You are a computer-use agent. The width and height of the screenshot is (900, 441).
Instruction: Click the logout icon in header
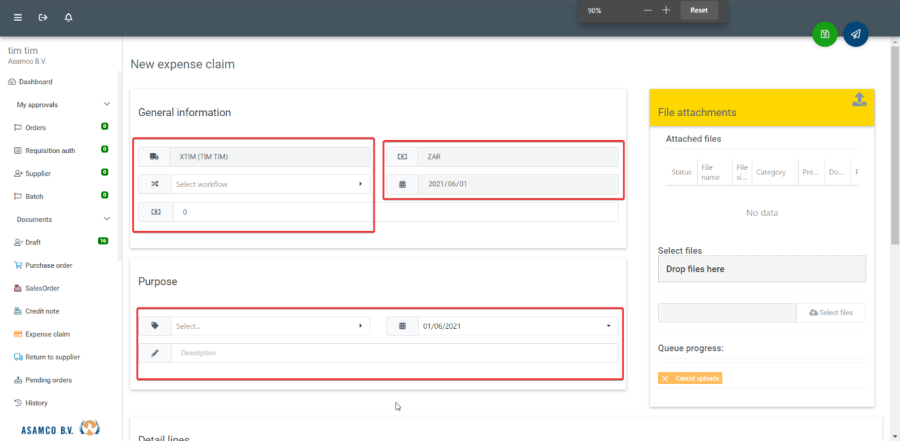pos(42,18)
